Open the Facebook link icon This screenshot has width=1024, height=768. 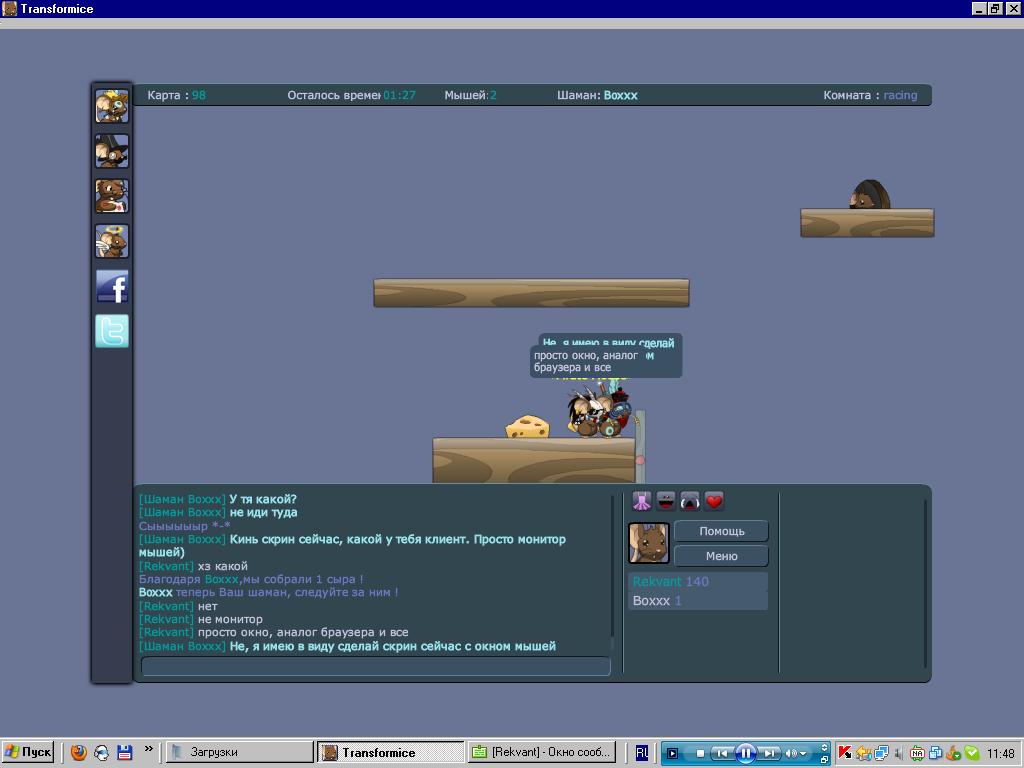(112, 286)
